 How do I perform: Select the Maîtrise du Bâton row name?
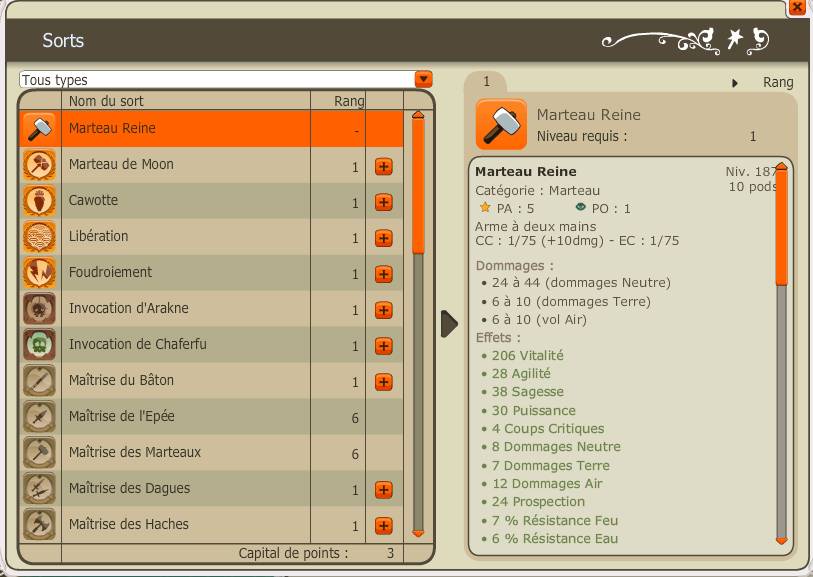[121, 380]
